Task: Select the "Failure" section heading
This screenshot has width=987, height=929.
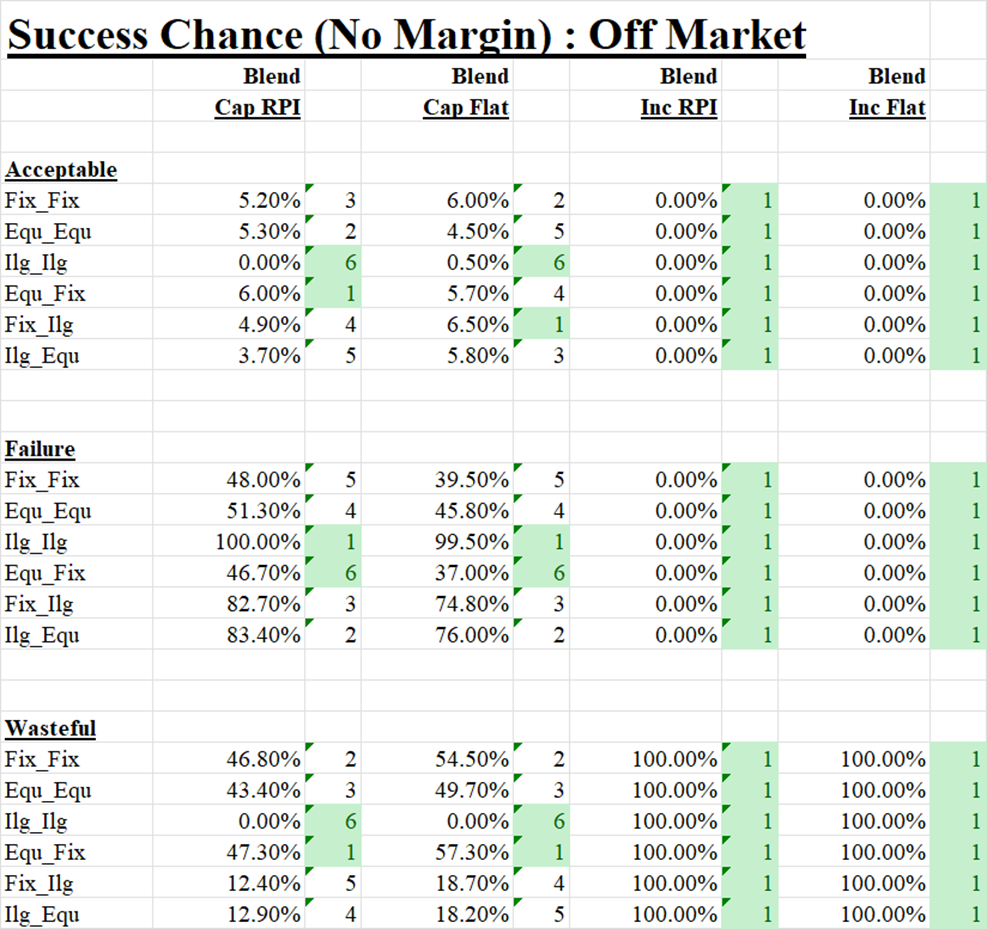Action: tap(40, 449)
